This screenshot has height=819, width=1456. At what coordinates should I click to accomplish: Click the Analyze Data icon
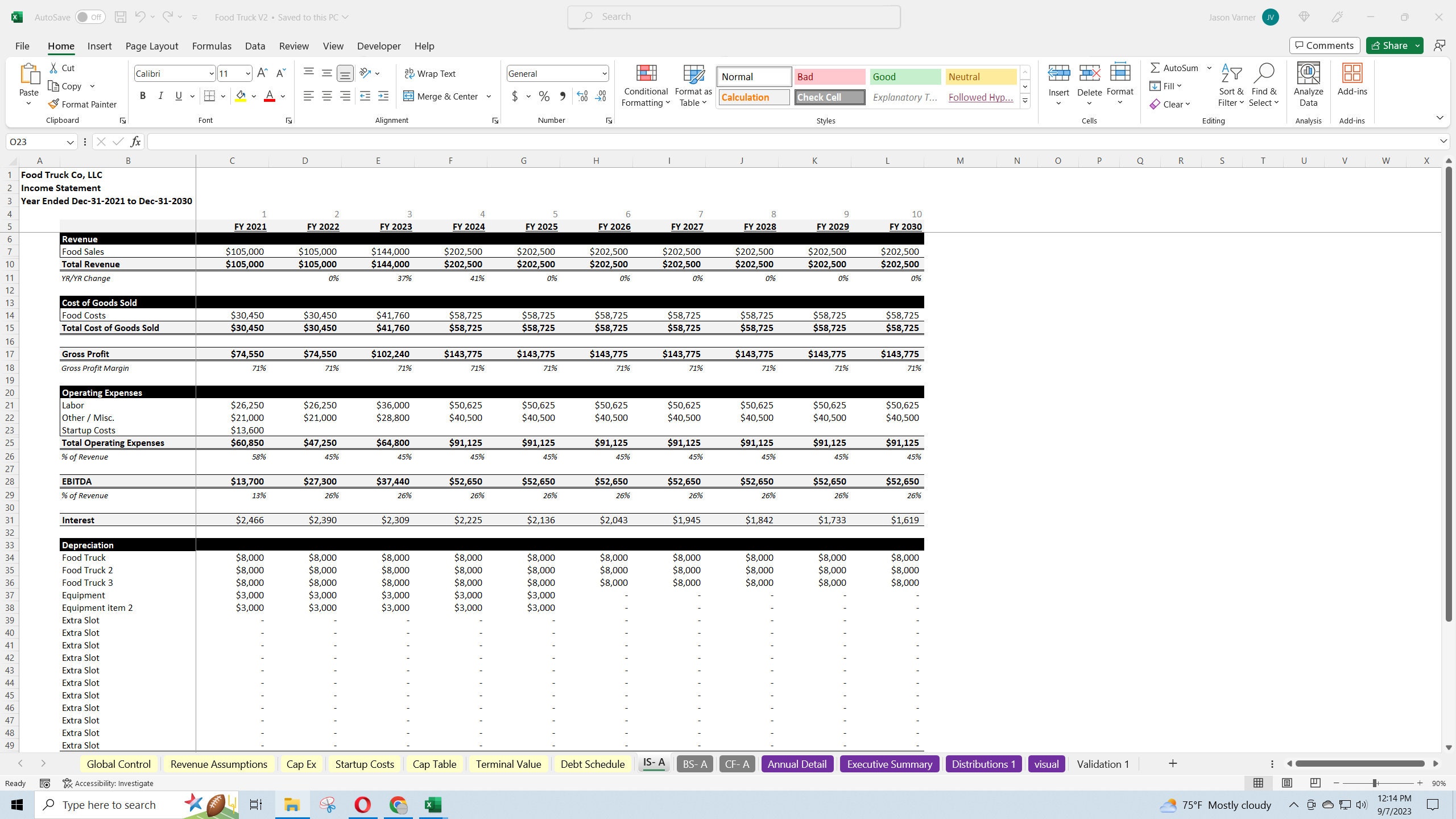coord(1308,73)
